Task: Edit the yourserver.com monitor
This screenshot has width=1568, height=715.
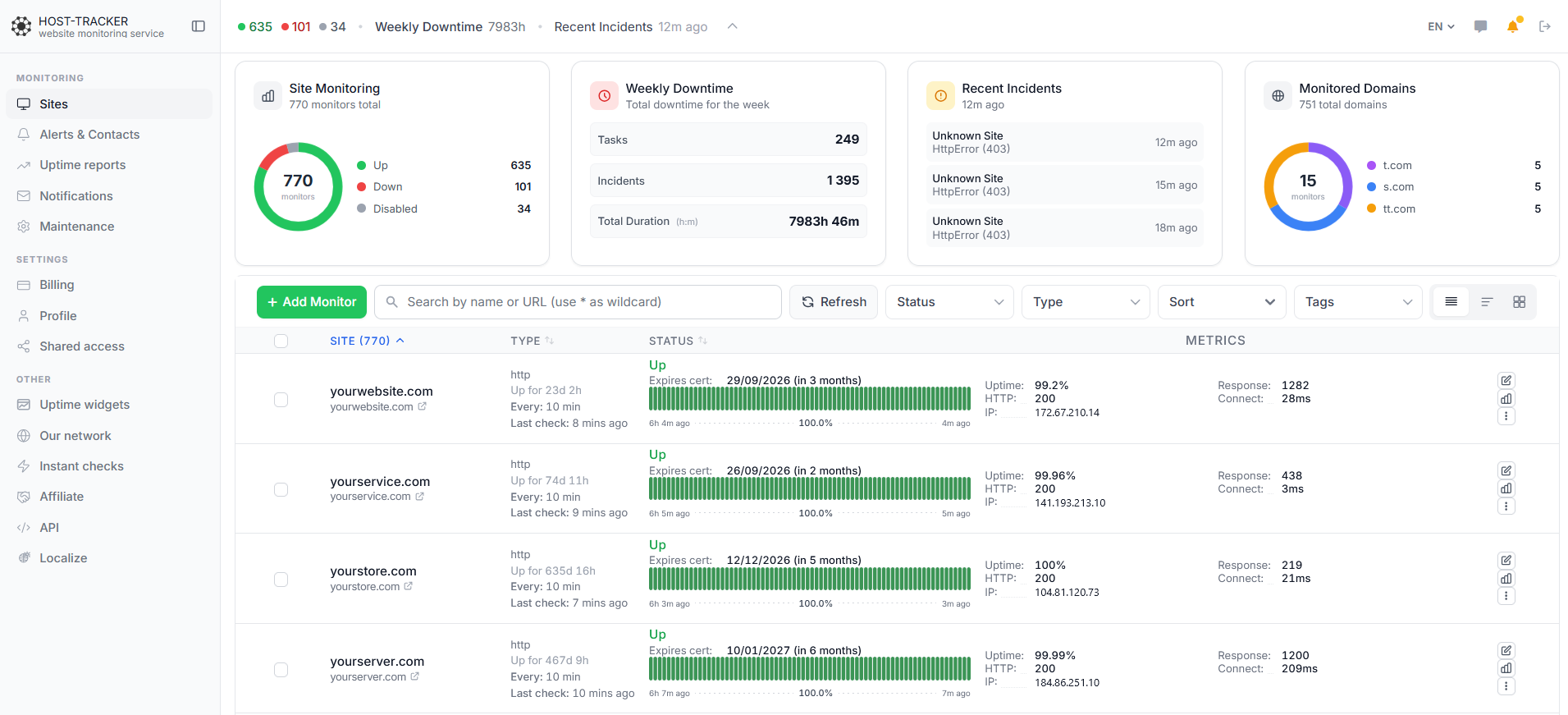Action: pyautogui.click(x=1506, y=650)
